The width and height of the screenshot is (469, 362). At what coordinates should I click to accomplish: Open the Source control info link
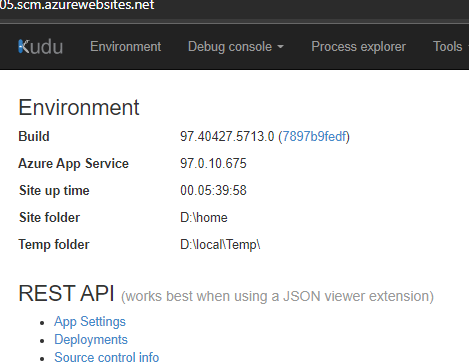coord(107,357)
